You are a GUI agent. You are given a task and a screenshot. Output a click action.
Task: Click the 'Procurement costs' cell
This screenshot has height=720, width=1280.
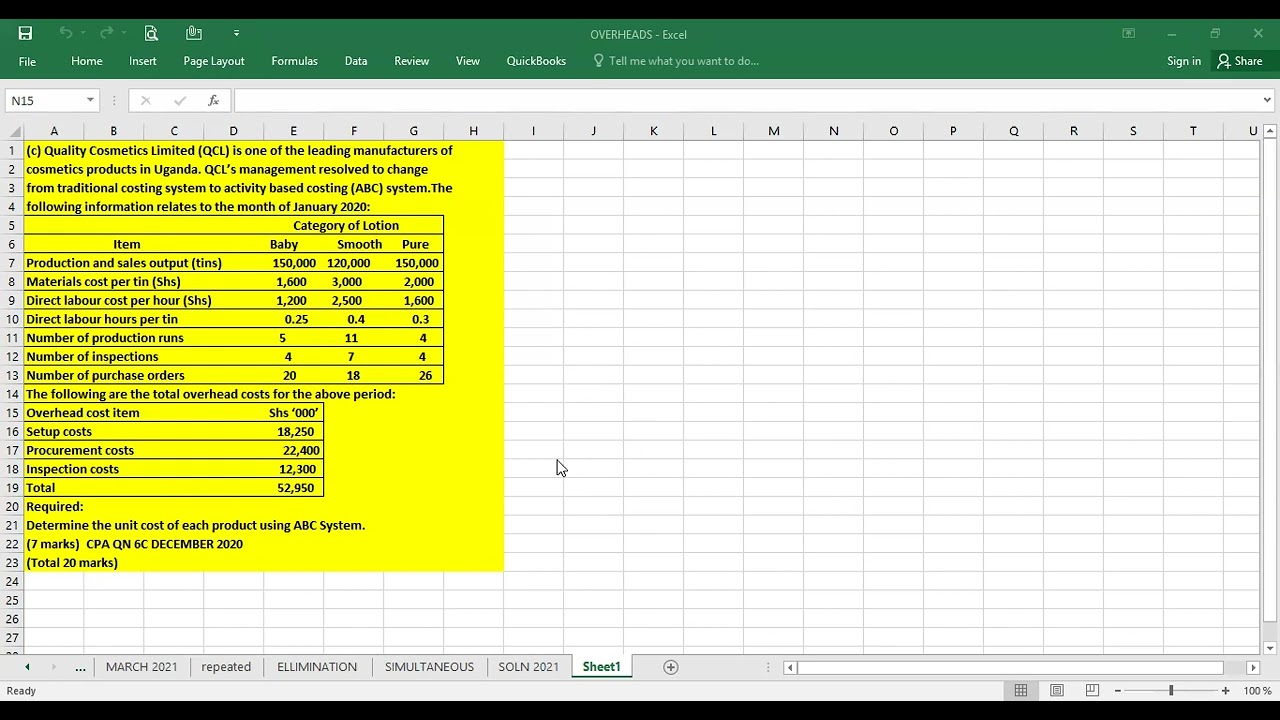pyautogui.click(x=80, y=450)
